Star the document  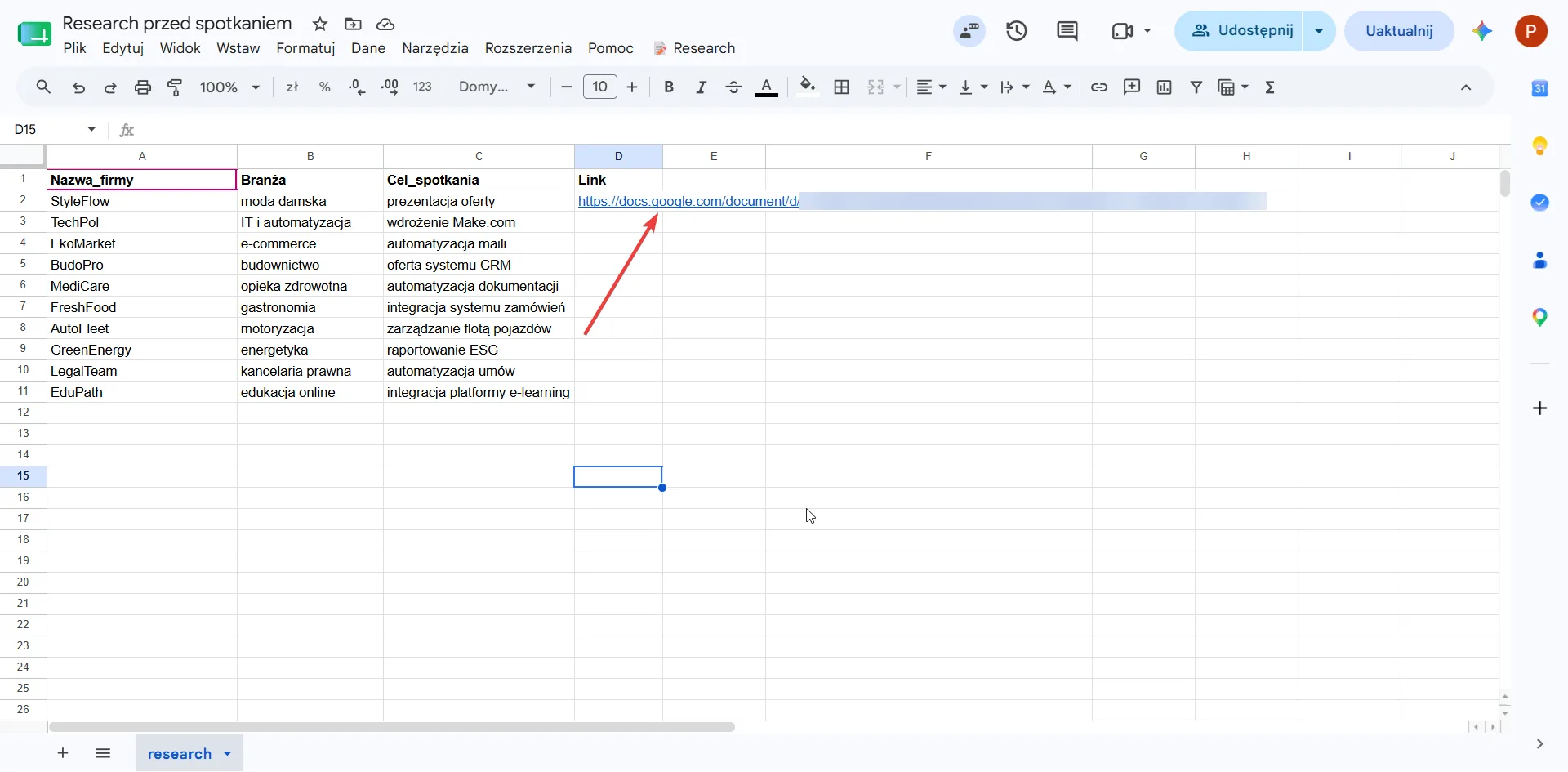point(320,24)
